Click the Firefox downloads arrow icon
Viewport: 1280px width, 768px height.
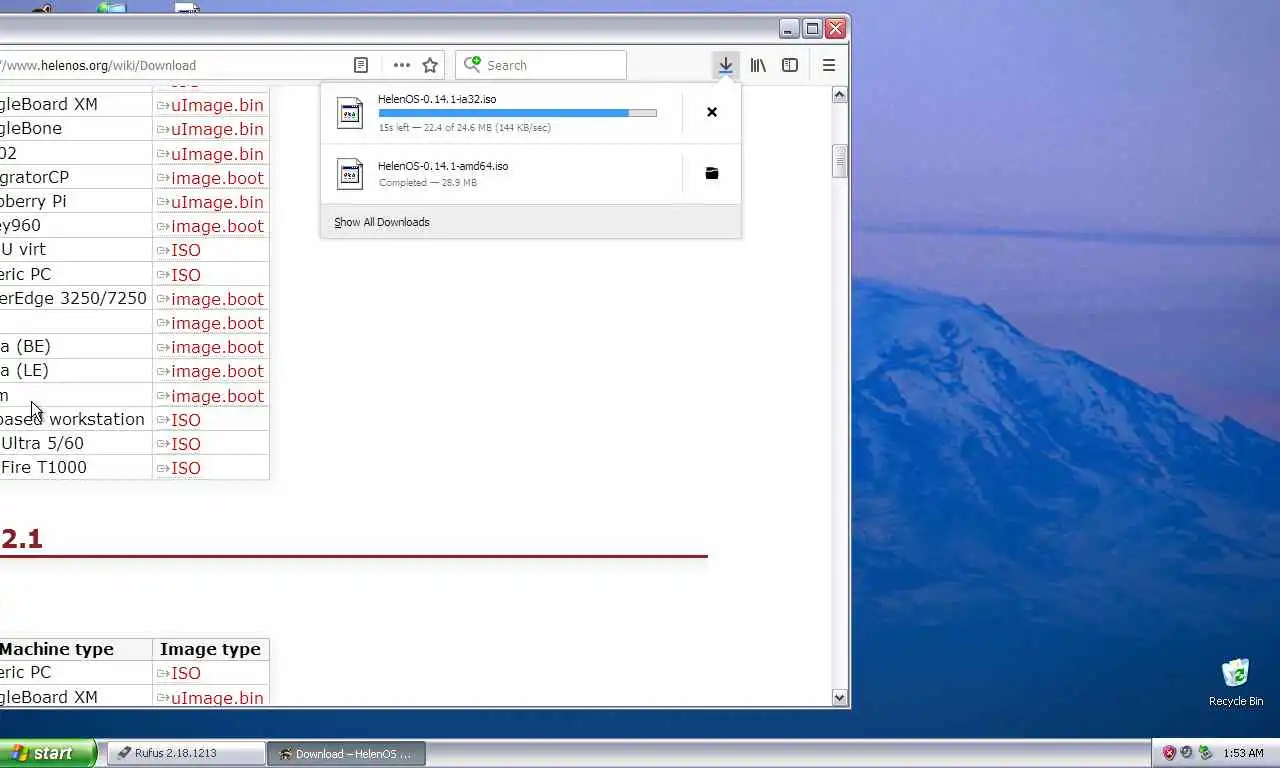tap(726, 65)
